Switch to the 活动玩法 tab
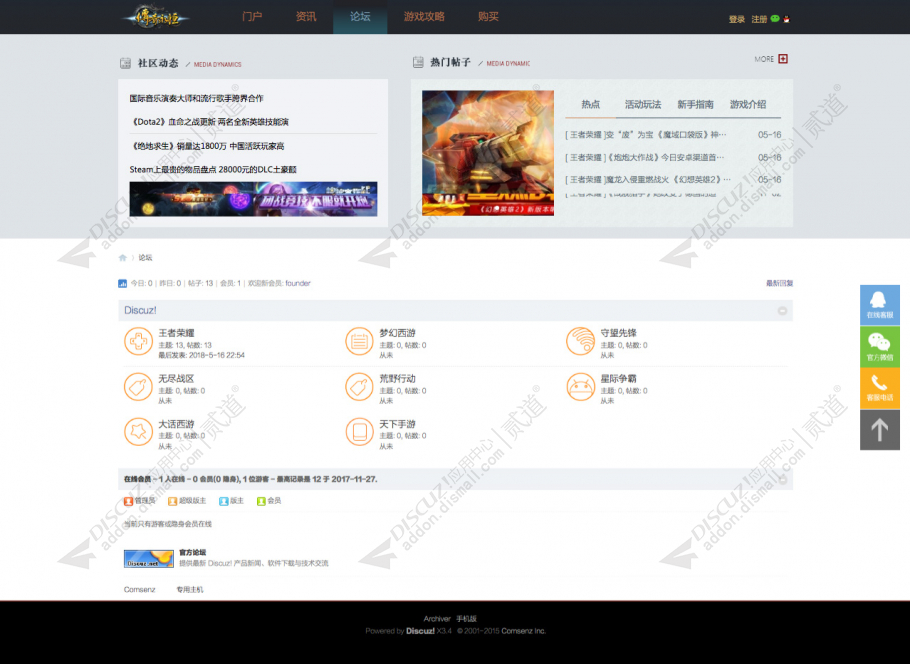 [642, 104]
